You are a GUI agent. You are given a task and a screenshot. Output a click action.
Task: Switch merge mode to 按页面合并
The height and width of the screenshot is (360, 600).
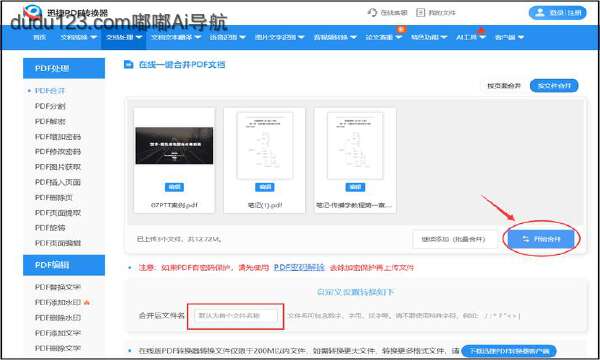coord(504,86)
